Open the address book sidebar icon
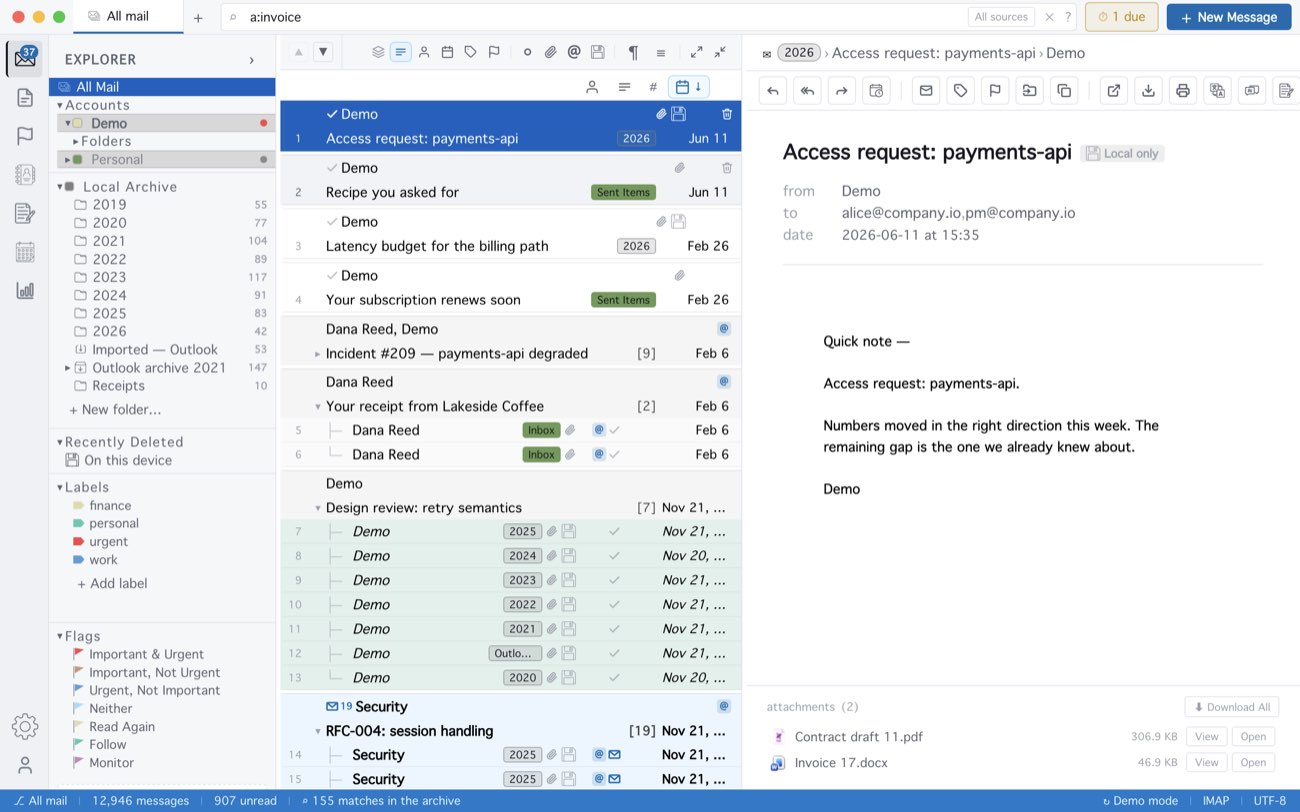This screenshot has width=1300, height=812. pyautogui.click(x=25, y=175)
